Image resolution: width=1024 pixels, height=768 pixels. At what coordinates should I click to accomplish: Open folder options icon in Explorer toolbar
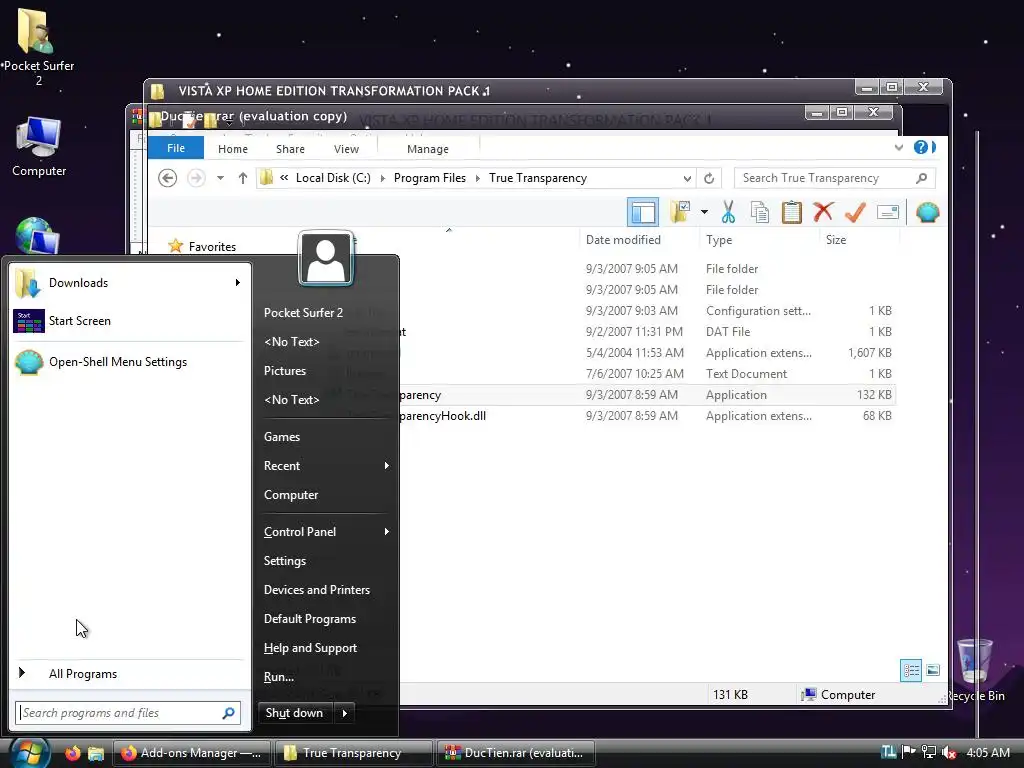pyautogui.click(x=680, y=212)
